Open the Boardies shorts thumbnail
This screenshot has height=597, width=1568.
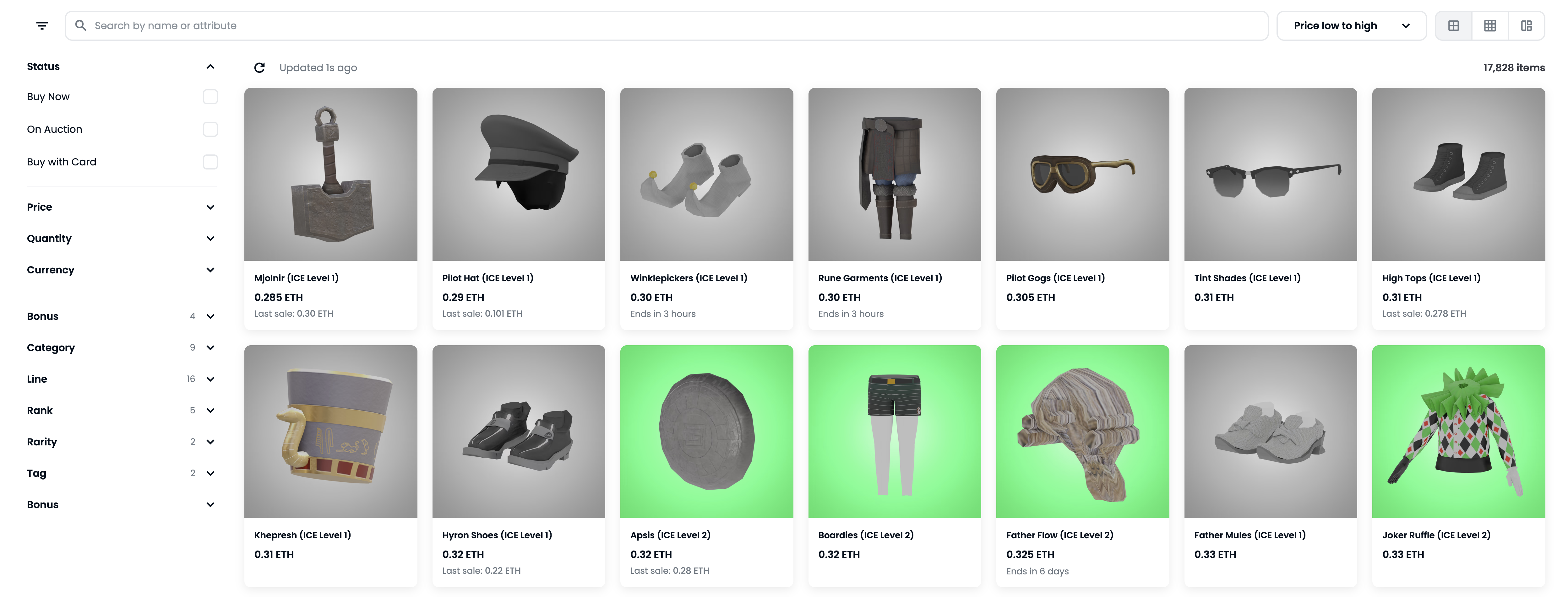click(895, 432)
